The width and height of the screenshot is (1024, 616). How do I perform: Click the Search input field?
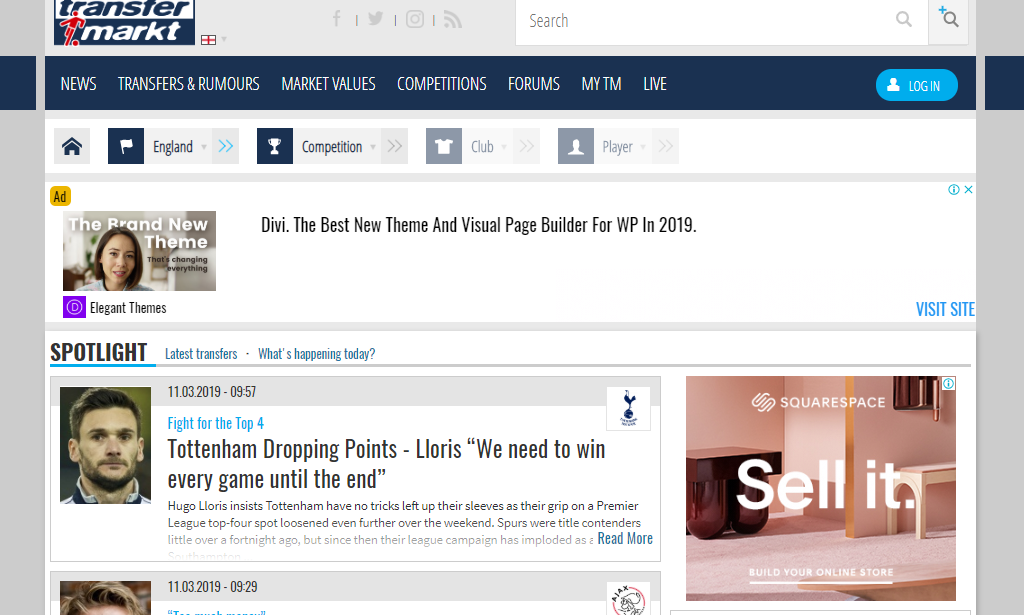pos(700,21)
